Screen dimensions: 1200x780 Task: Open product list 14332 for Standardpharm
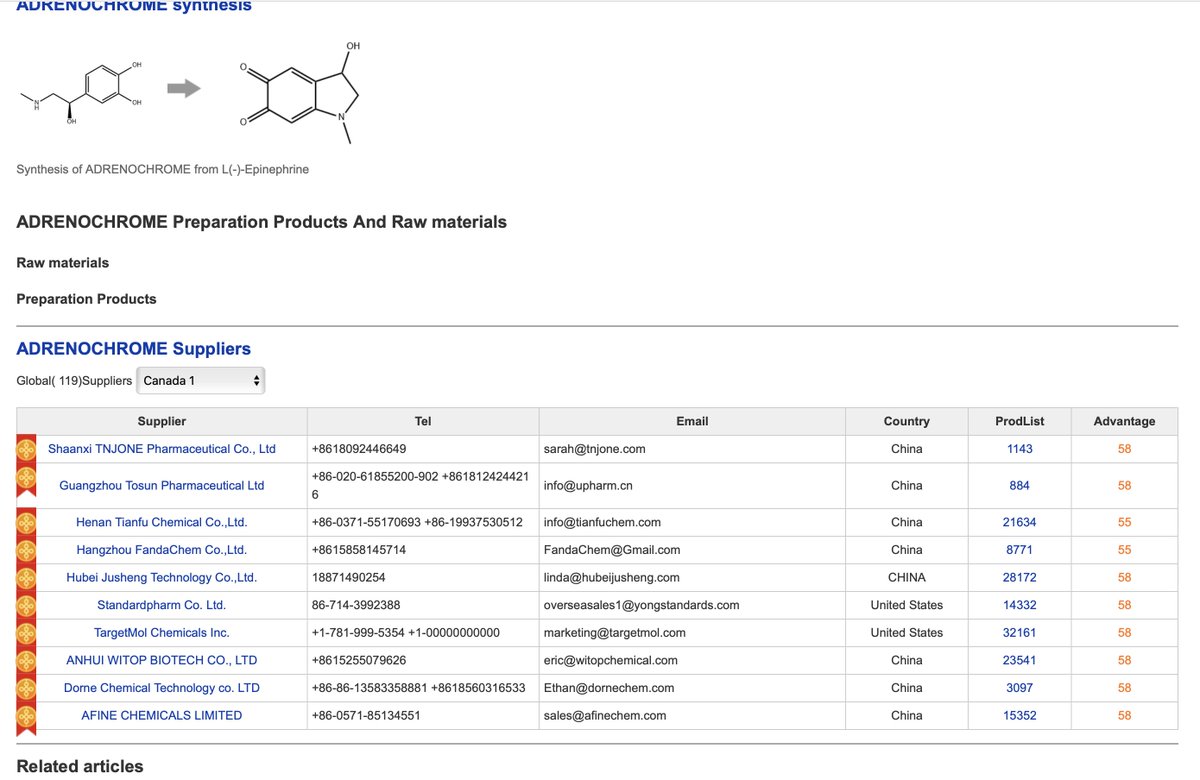coord(1020,605)
